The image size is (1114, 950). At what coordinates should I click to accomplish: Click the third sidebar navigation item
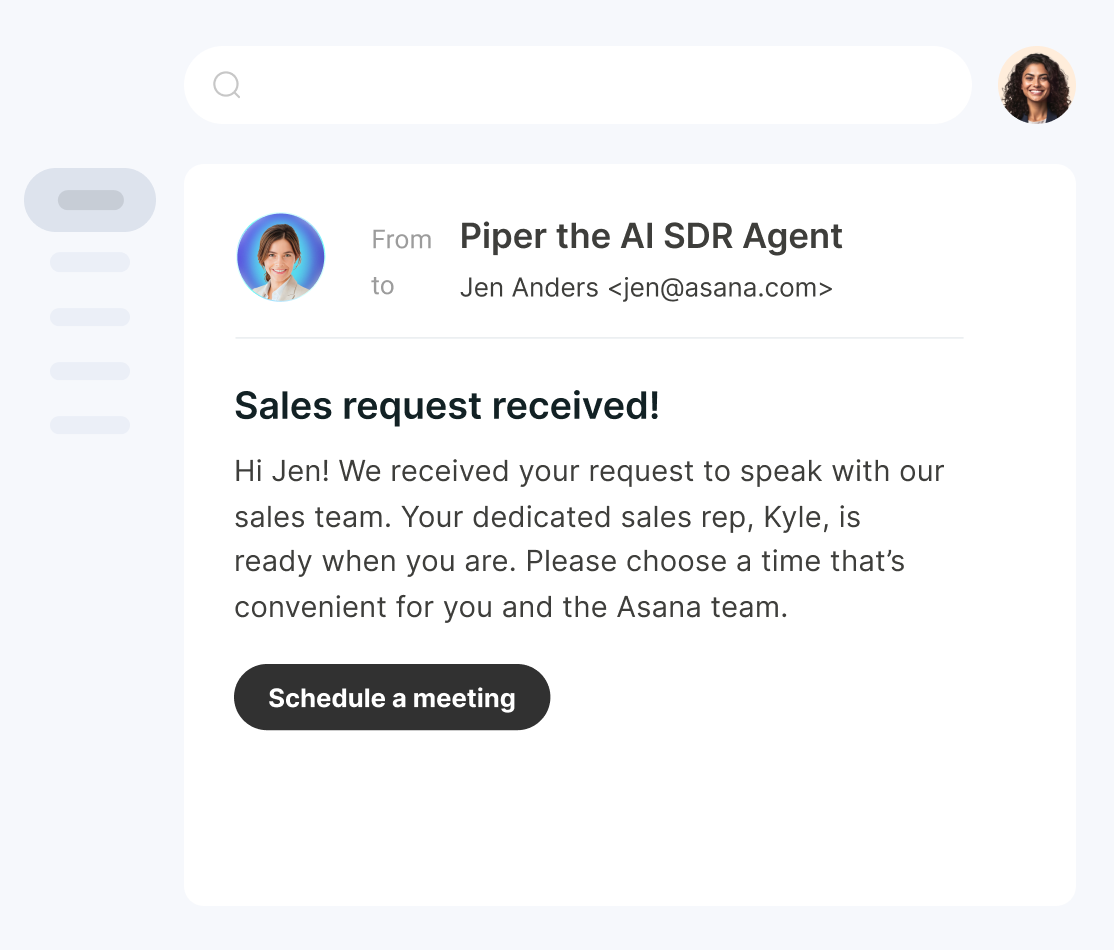point(89,370)
